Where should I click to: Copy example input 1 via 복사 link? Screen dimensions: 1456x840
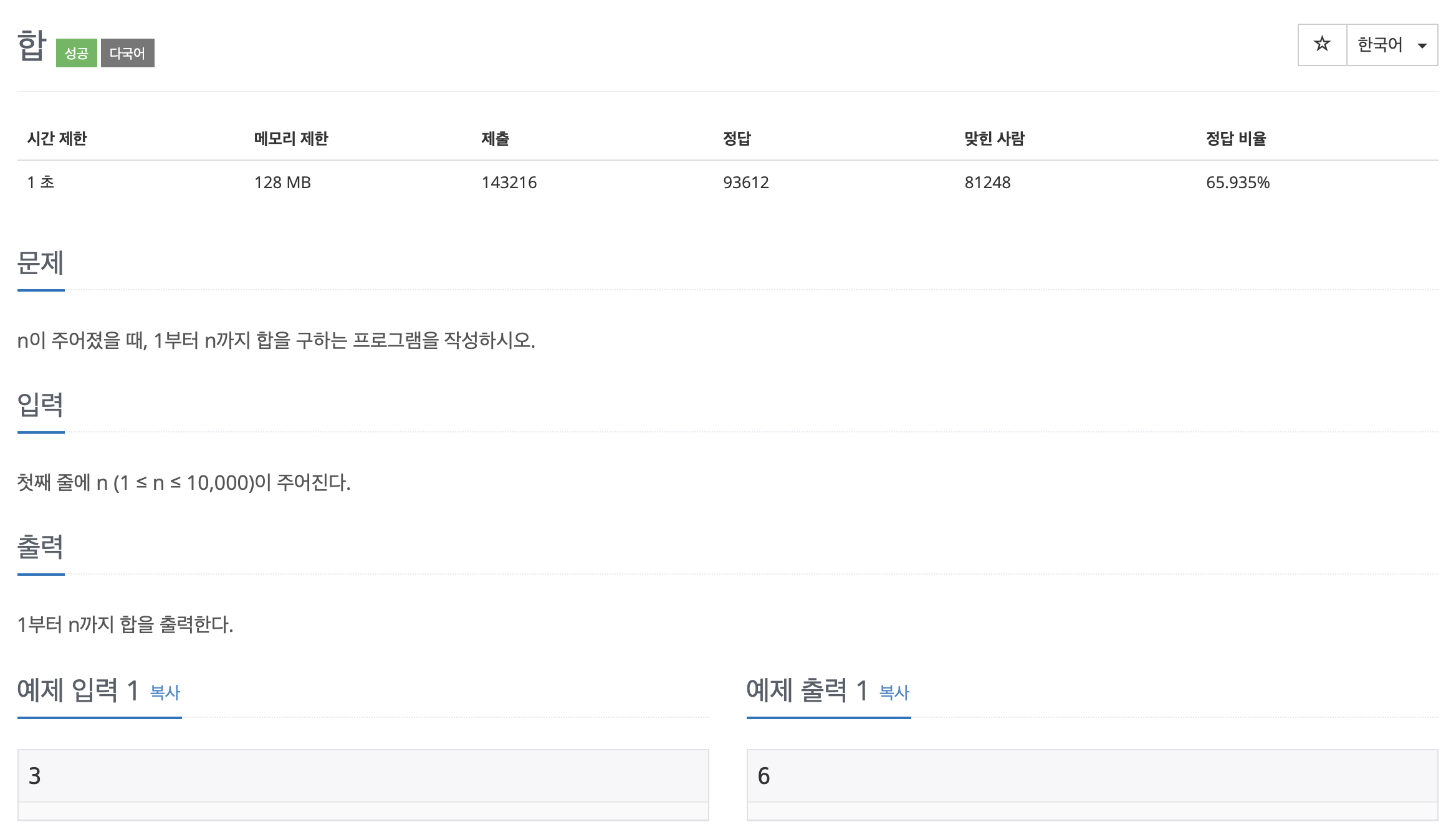pyautogui.click(x=165, y=692)
